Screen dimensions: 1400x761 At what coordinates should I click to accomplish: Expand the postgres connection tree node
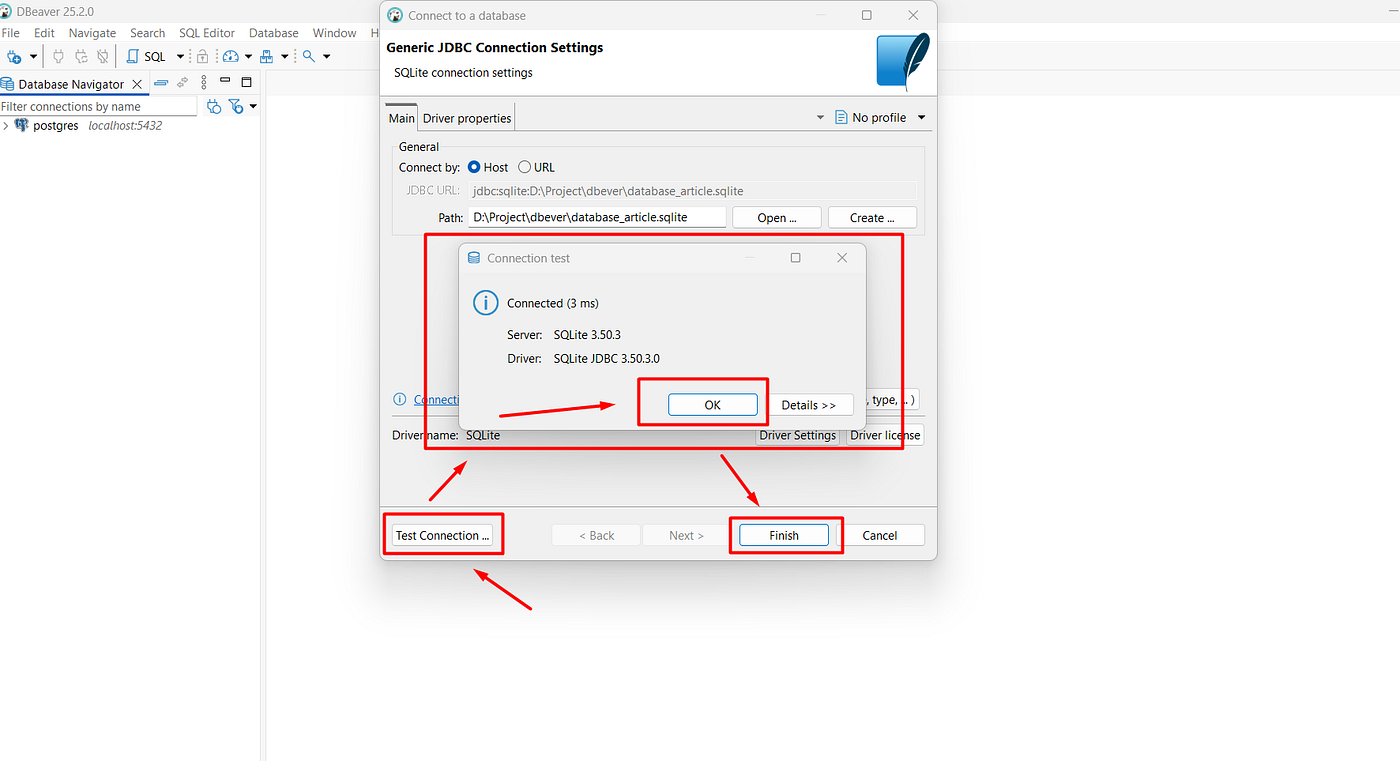point(6,126)
